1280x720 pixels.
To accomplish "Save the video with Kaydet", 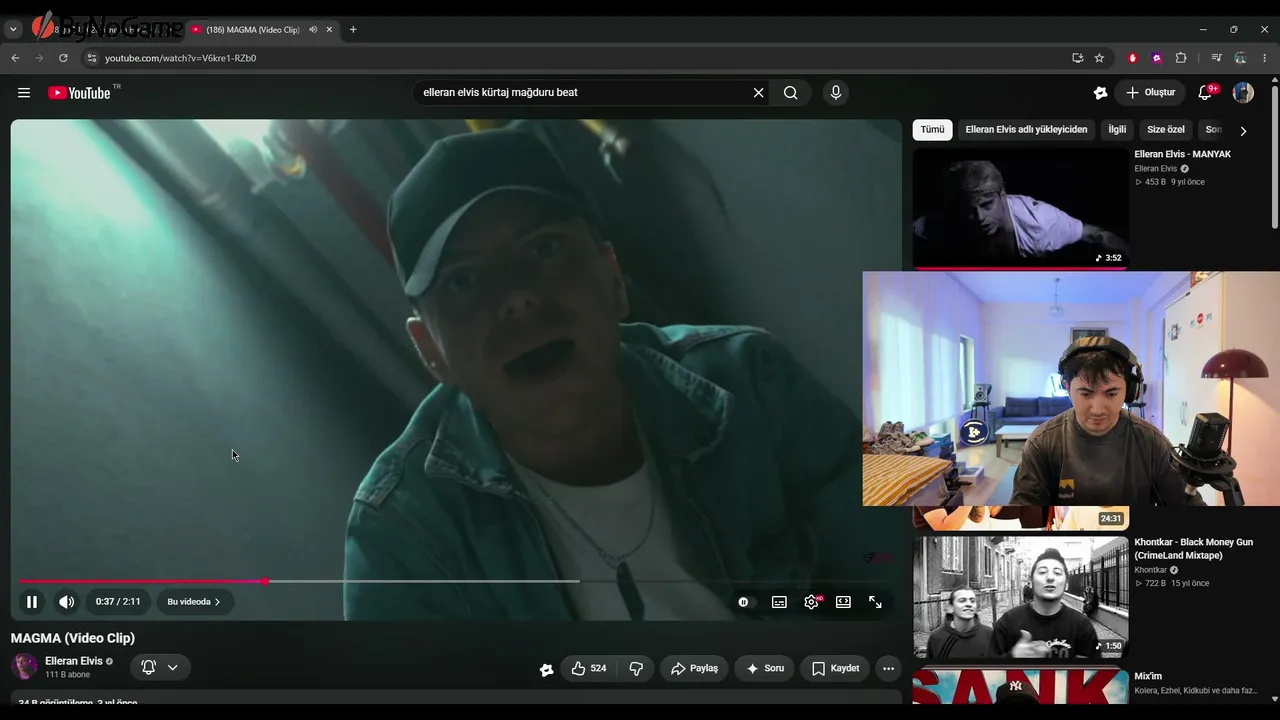I will pos(835,668).
